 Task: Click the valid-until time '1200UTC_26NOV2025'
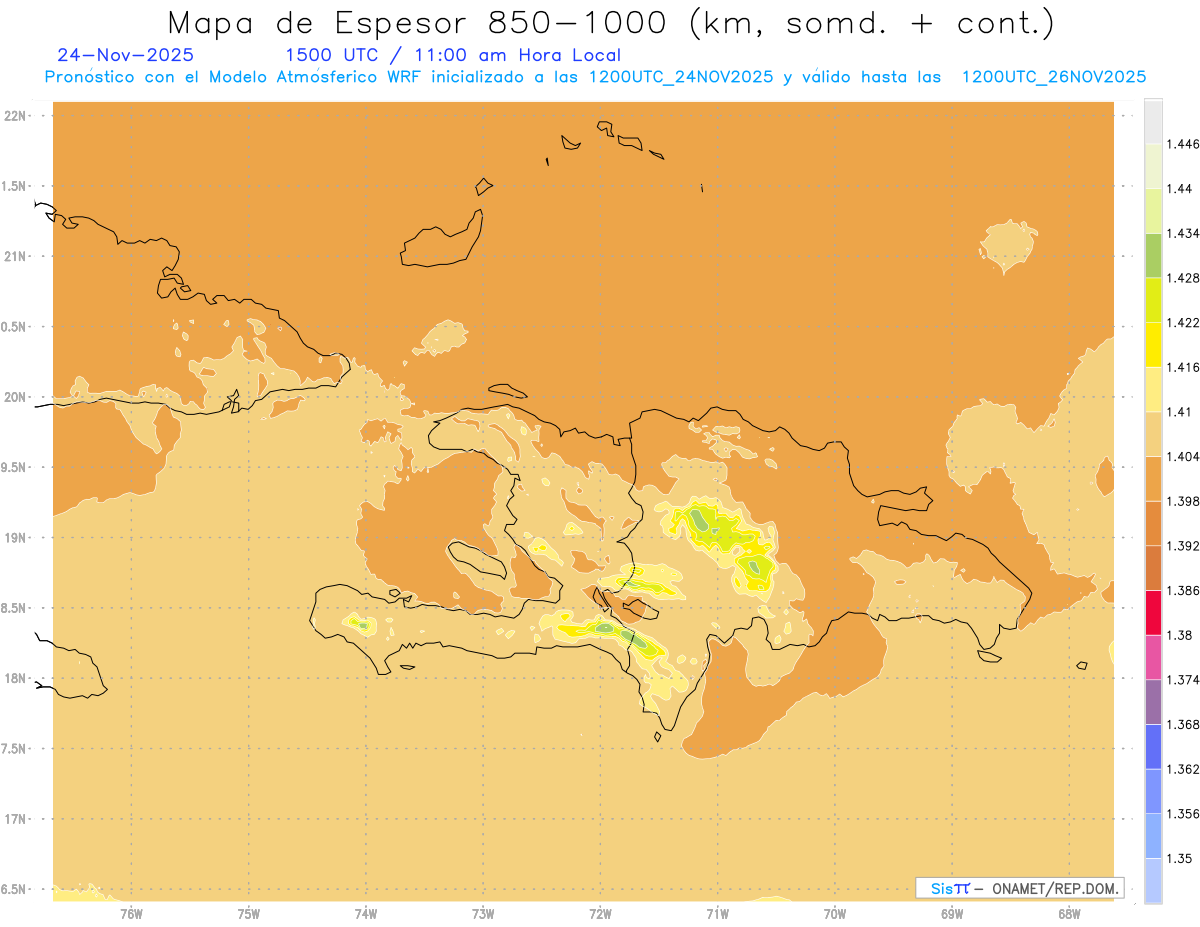pos(1053,77)
